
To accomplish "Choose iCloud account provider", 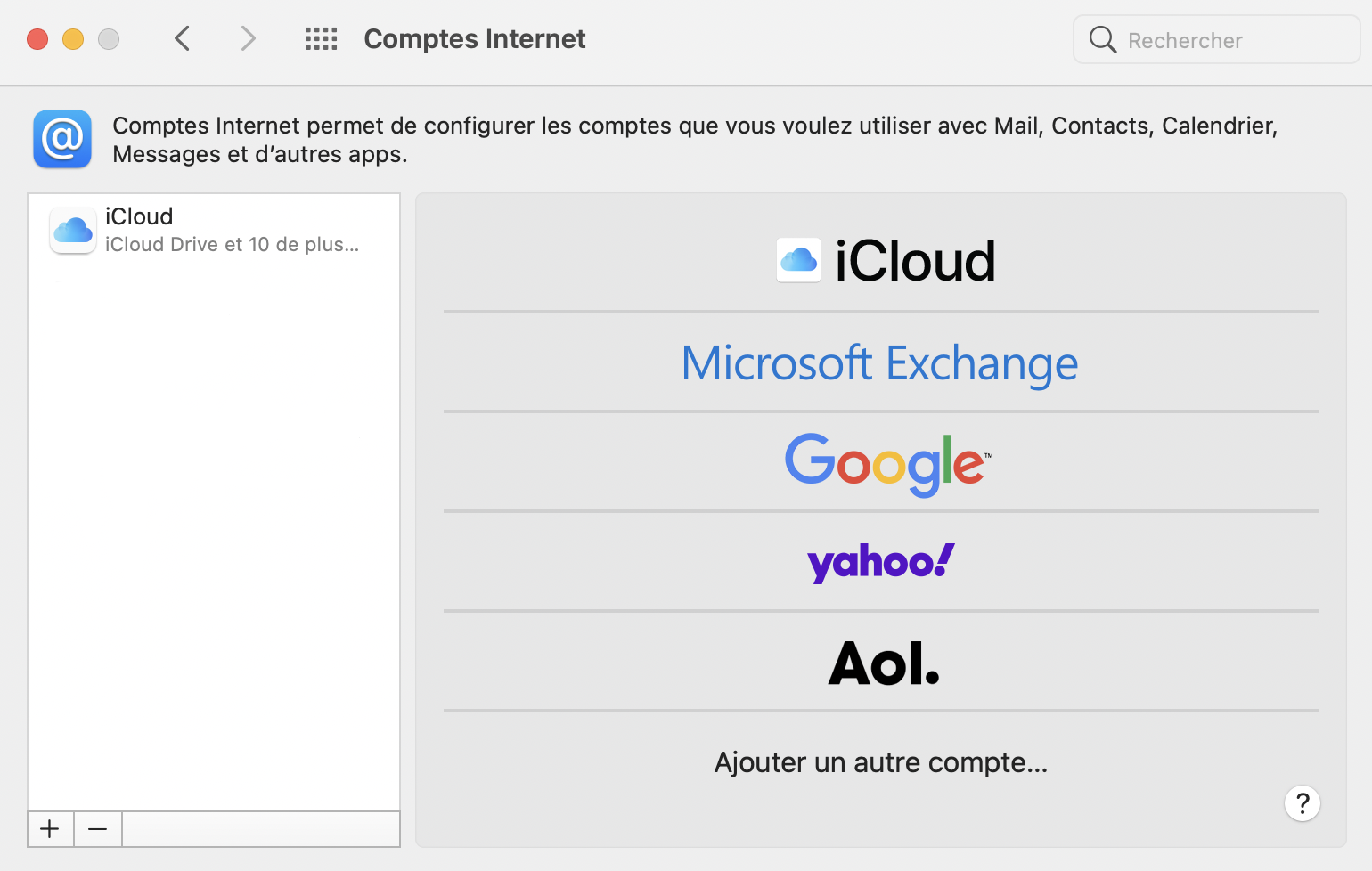I will (x=886, y=261).
